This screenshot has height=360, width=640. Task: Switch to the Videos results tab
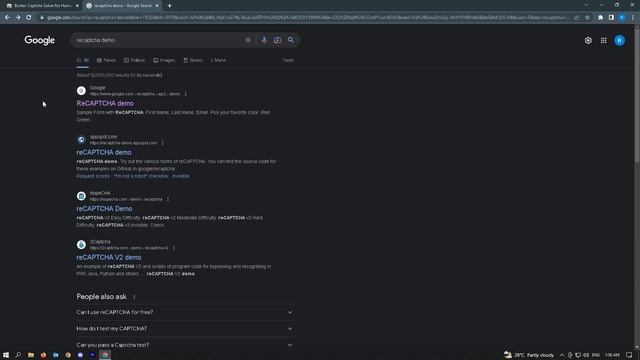tap(134, 60)
